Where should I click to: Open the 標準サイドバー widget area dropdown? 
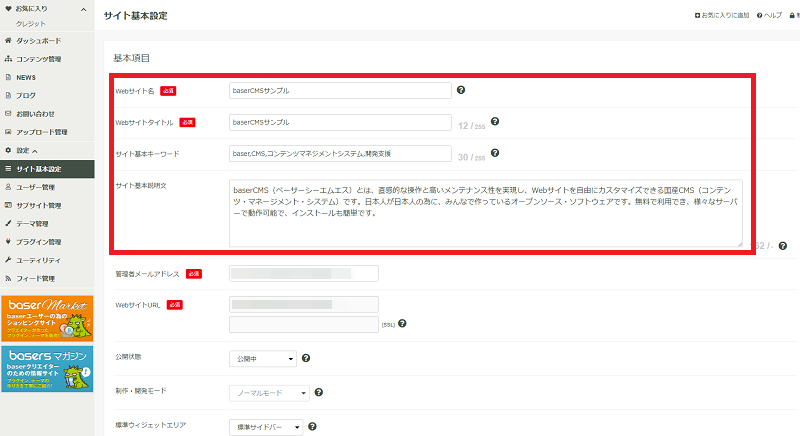click(x=266, y=427)
